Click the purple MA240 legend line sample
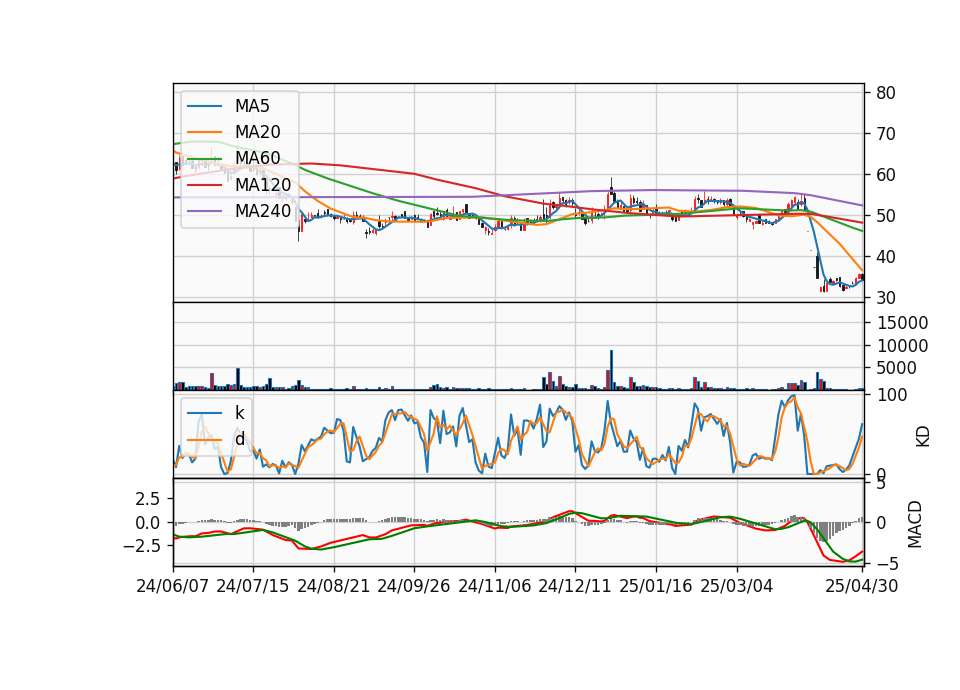Image resolution: width=960 pixels, height=690 pixels. pyautogui.click(x=204, y=211)
